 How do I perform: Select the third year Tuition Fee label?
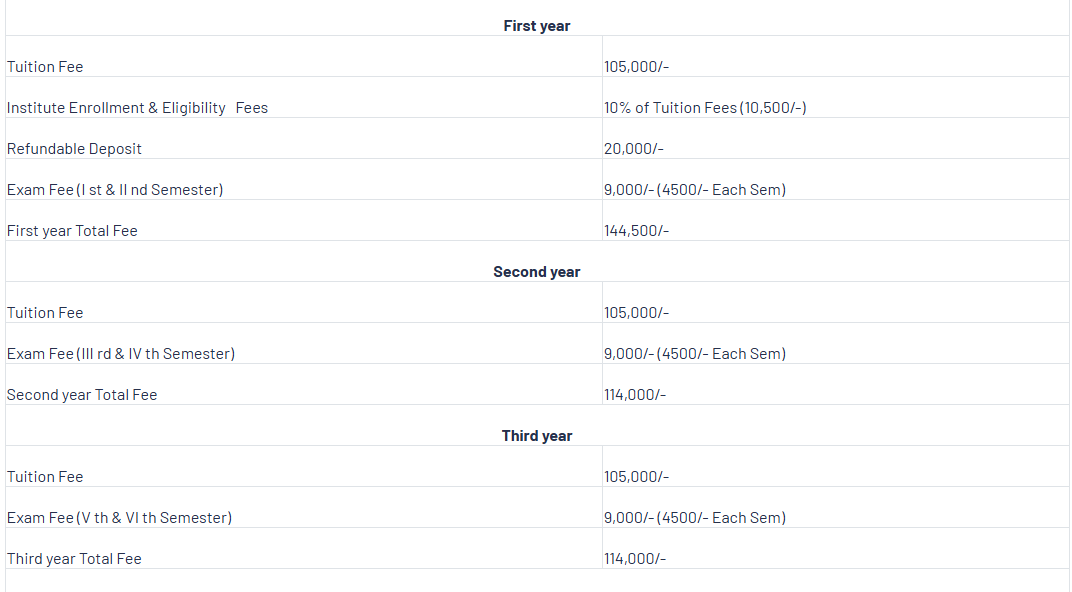pyautogui.click(x=45, y=477)
